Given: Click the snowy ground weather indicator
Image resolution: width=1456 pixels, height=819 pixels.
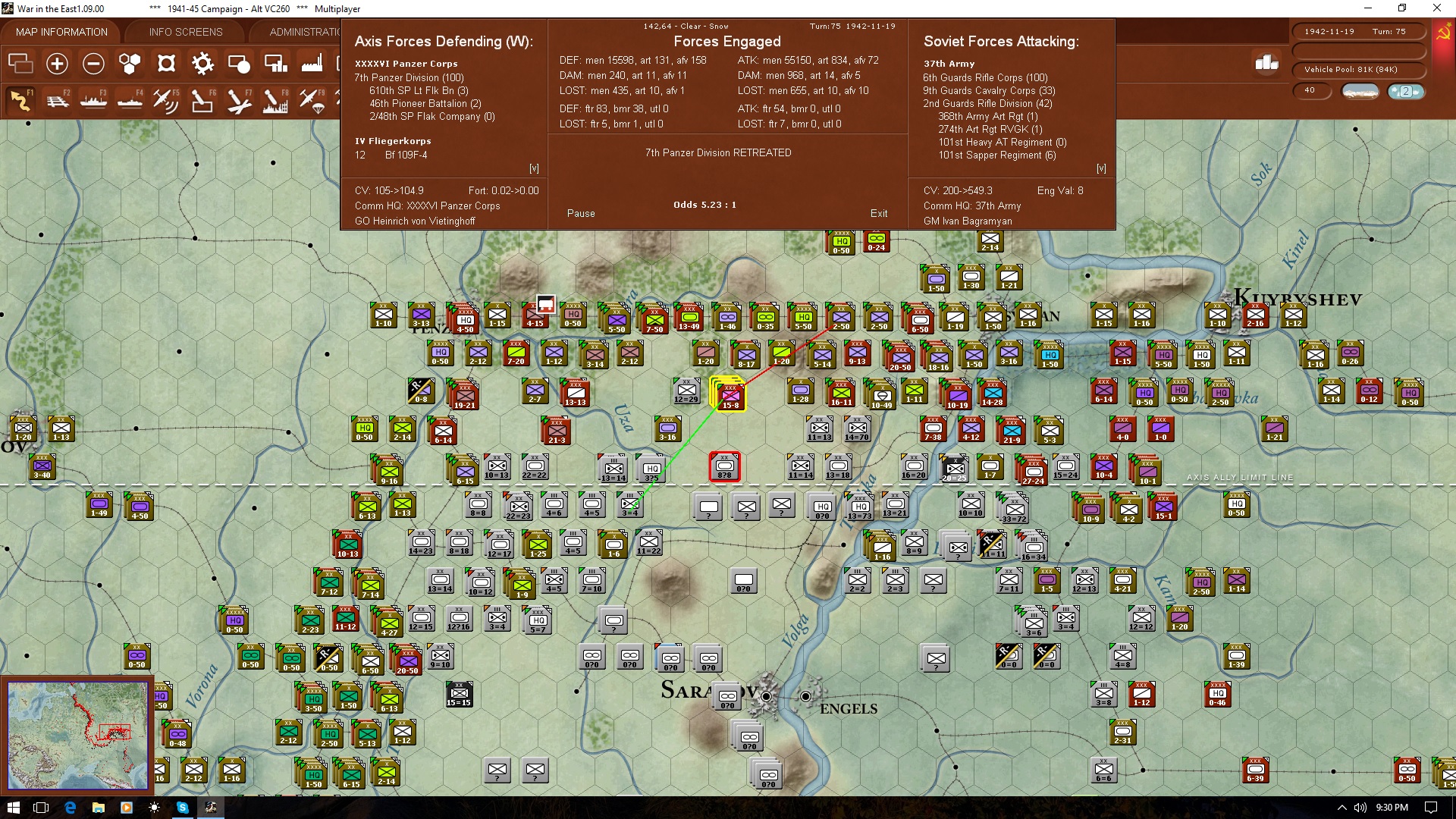Looking at the screenshot, I should pyautogui.click(x=1360, y=92).
